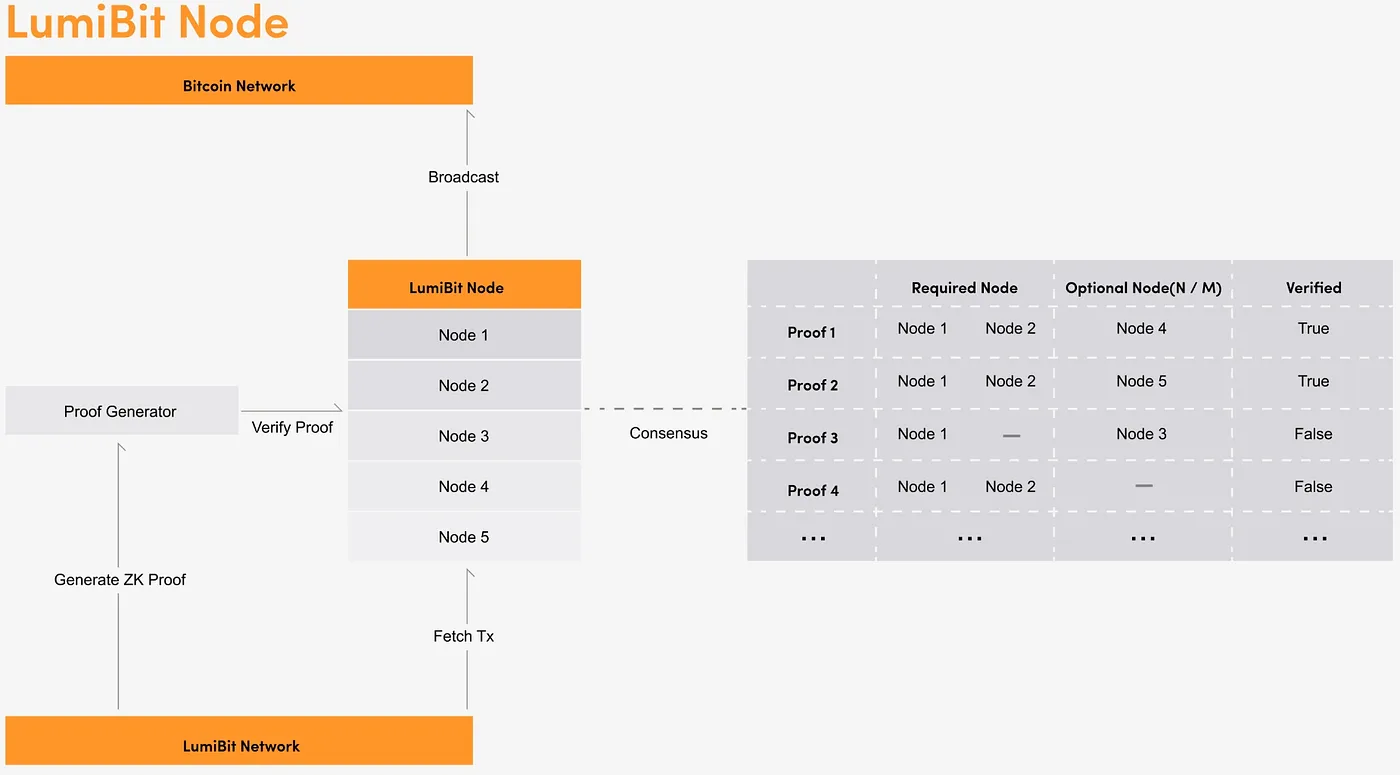
Task: Click the LumiBit Node page title
Action: (148, 22)
